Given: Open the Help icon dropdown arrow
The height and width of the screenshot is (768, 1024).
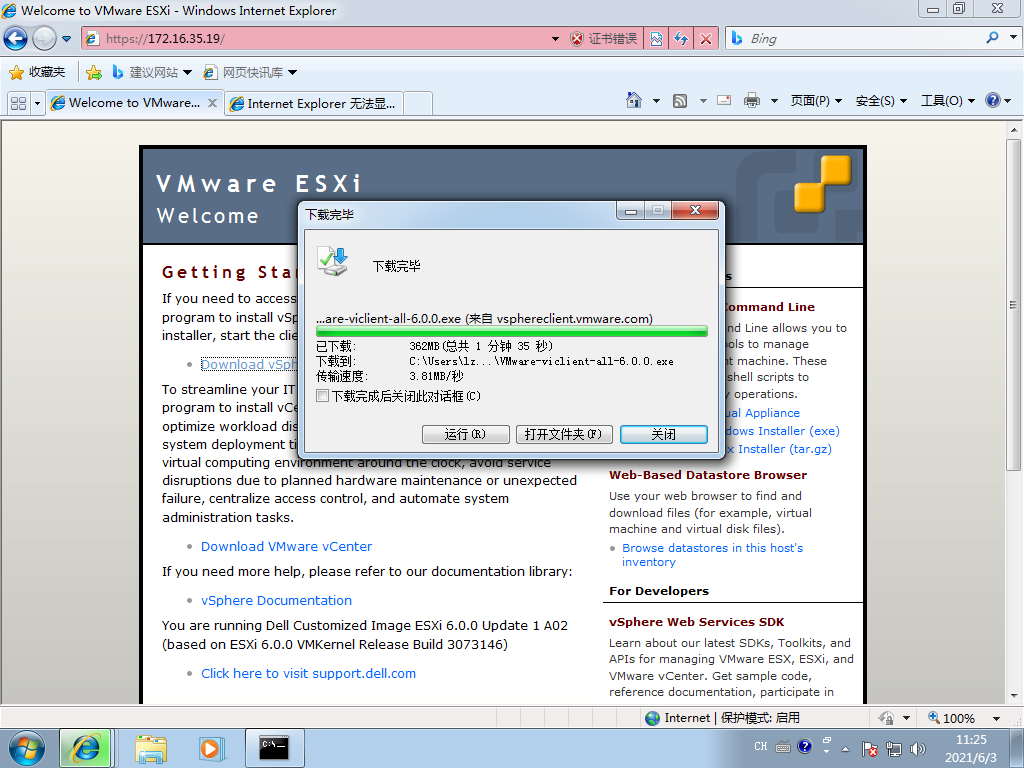Looking at the screenshot, I should (x=1008, y=101).
